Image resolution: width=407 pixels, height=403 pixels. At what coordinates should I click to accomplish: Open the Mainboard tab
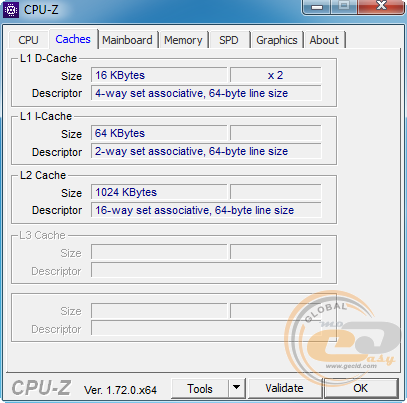(x=127, y=40)
